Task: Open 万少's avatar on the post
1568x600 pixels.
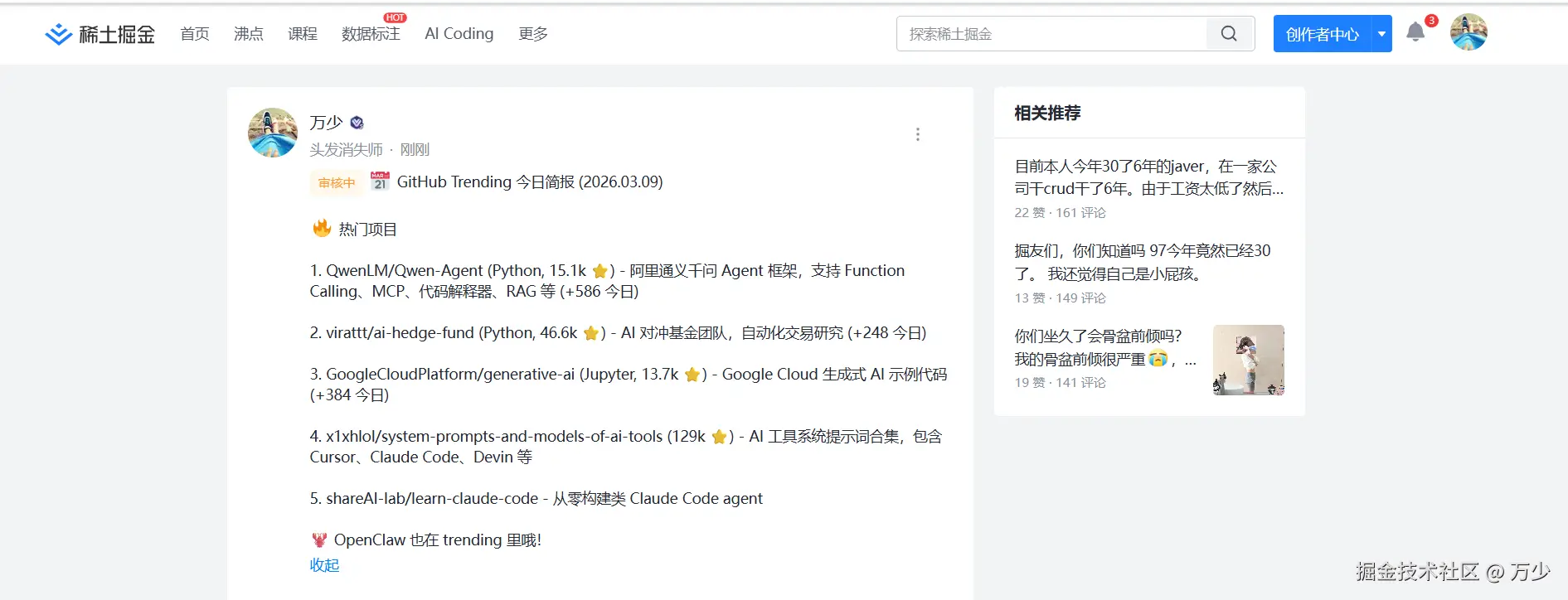Action: click(x=273, y=133)
